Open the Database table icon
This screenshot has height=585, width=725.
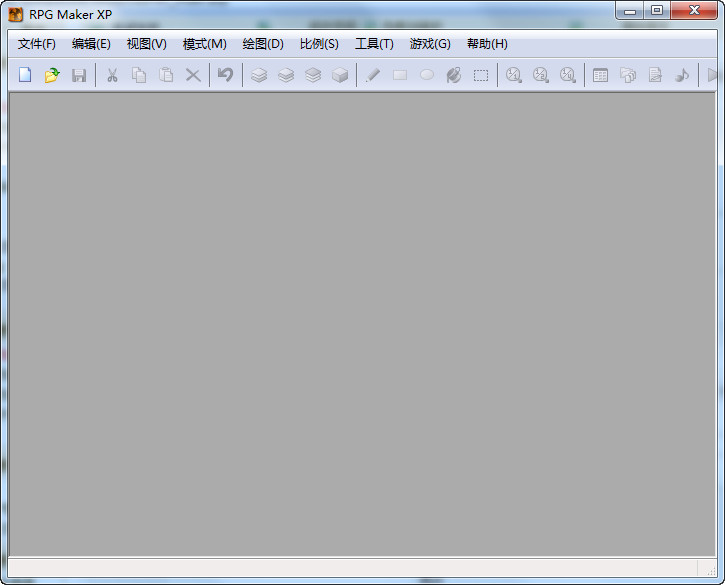click(x=601, y=75)
